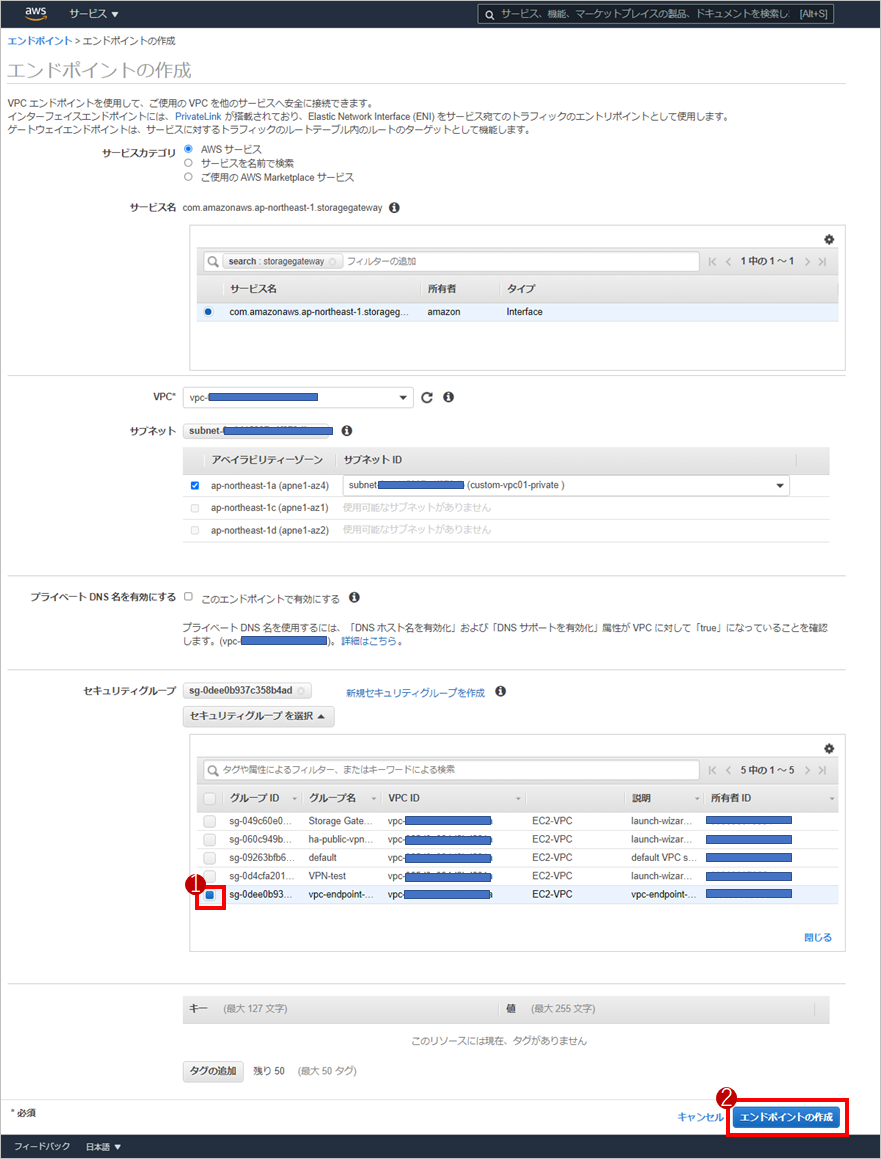Enable private DNS for this endpoint
881x1159 pixels.
[188, 597]
